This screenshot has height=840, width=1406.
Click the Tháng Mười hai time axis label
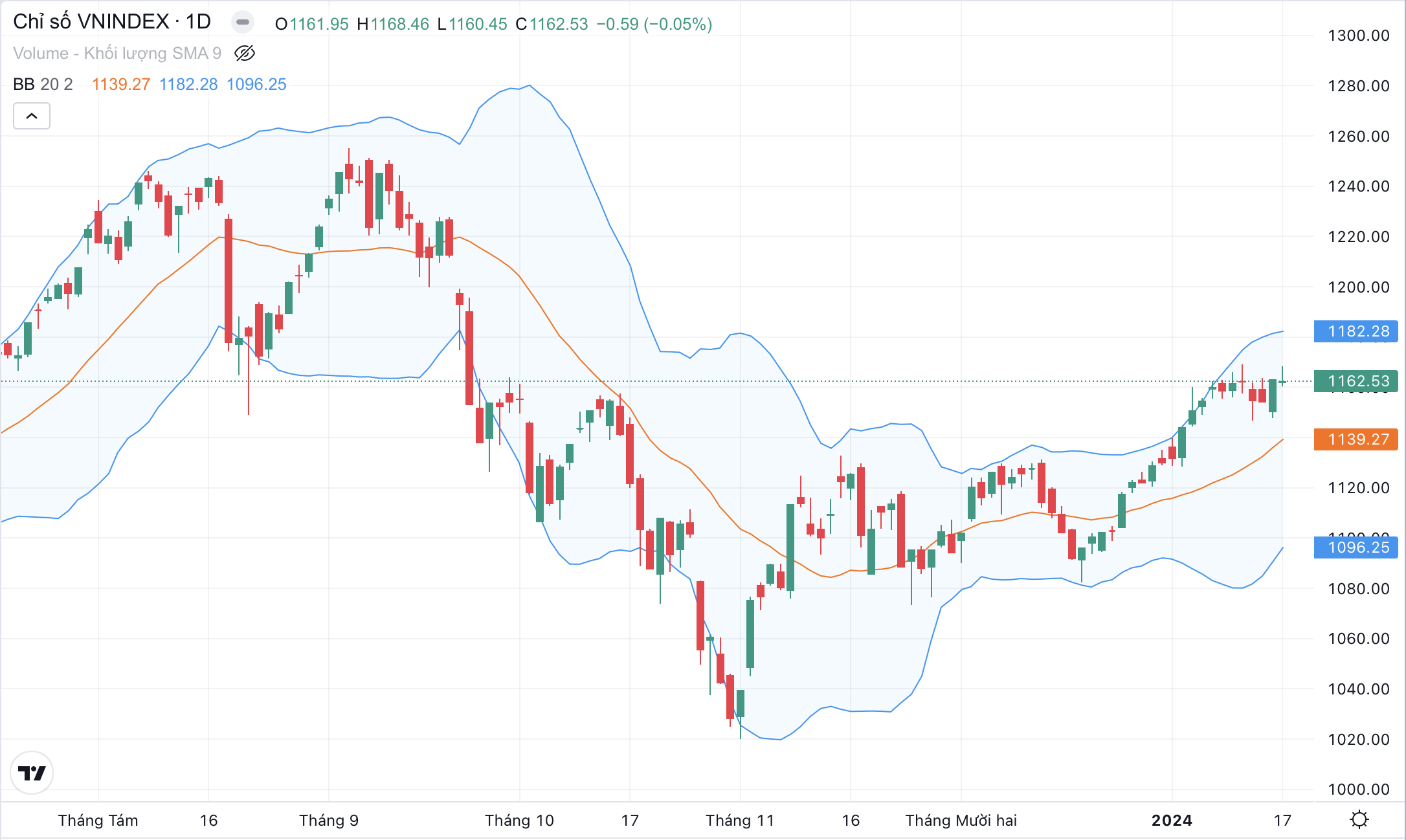click(961, 821)
